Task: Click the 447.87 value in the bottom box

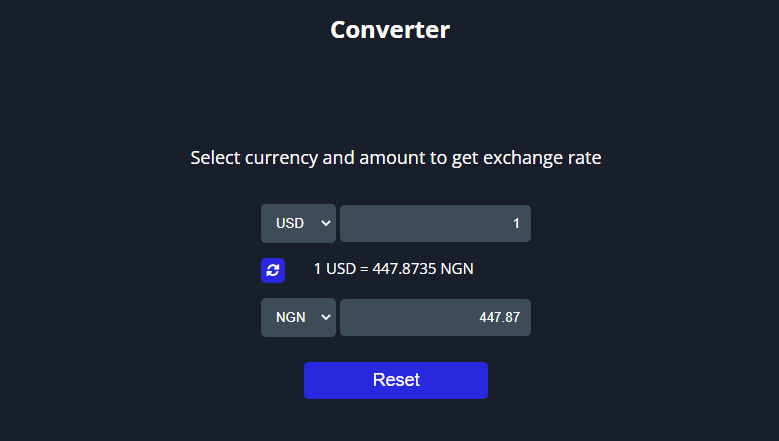Action: (x=499, y=317)
